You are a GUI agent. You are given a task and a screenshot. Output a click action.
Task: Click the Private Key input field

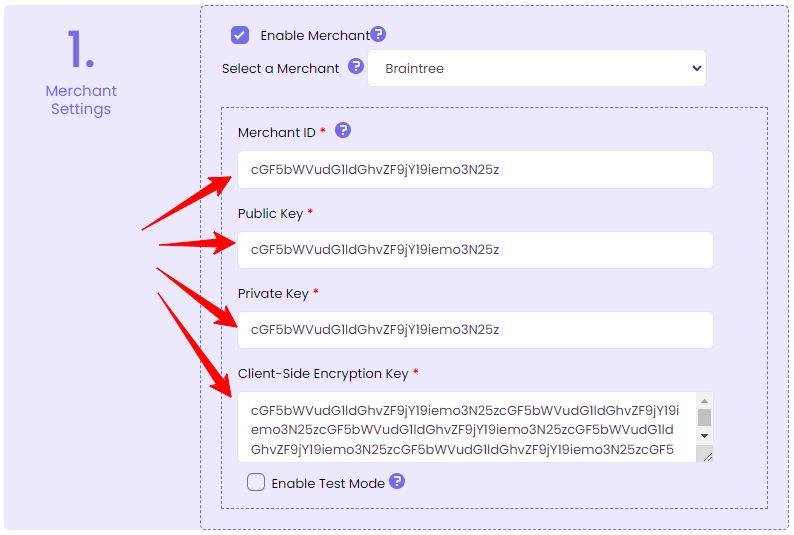coord(475,330)
